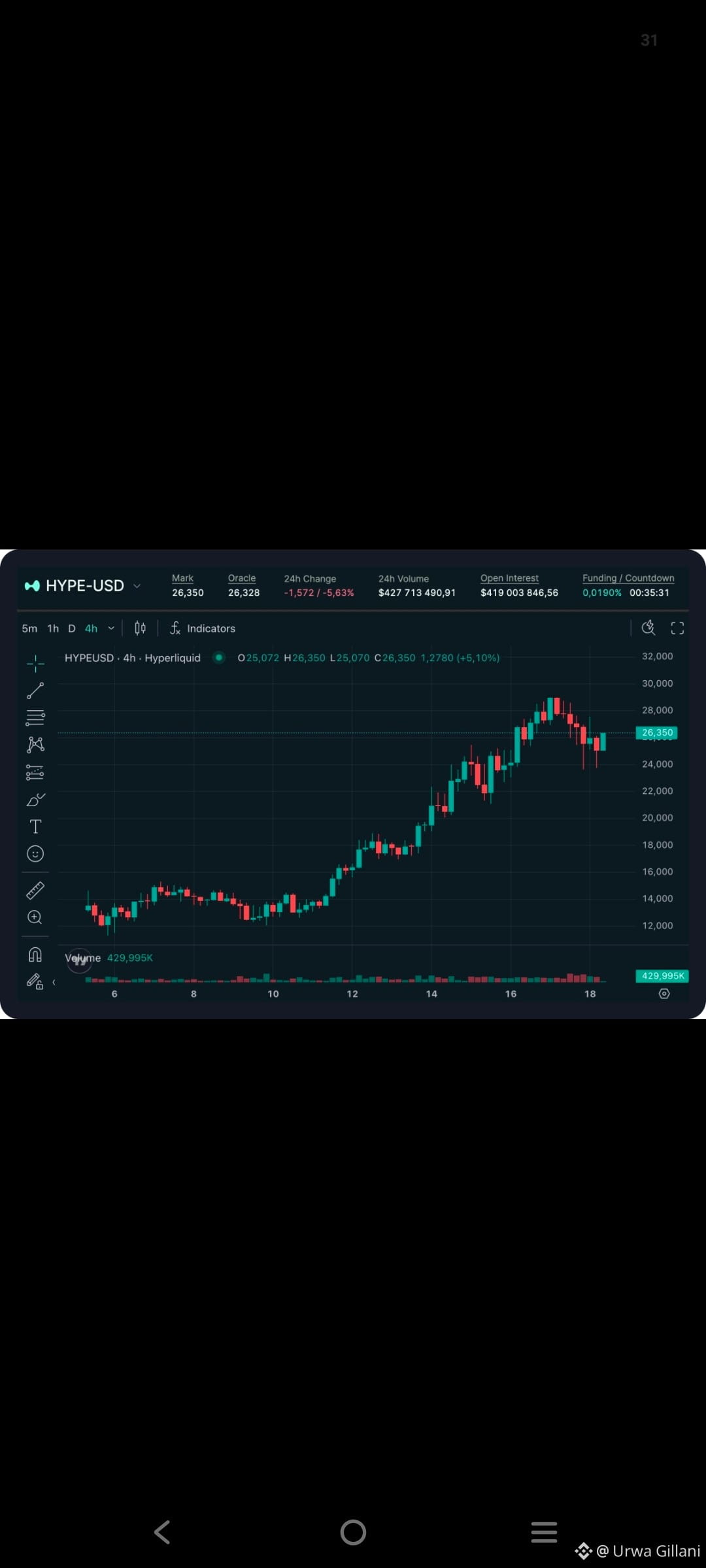Click the quick search icon in chart toolbar

(x=648, y=628)
